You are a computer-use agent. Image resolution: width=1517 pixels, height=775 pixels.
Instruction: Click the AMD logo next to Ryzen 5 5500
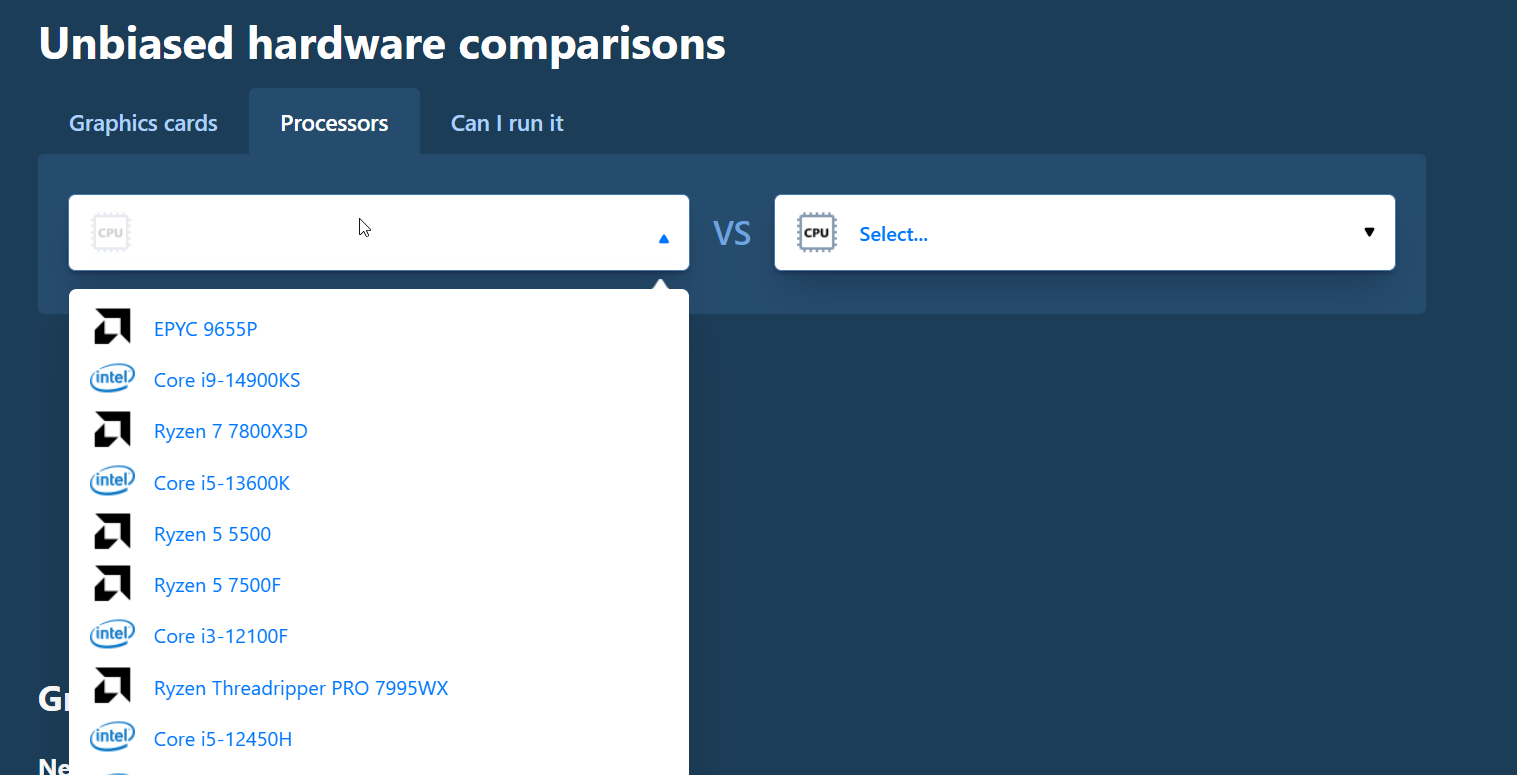pos(111,531)
